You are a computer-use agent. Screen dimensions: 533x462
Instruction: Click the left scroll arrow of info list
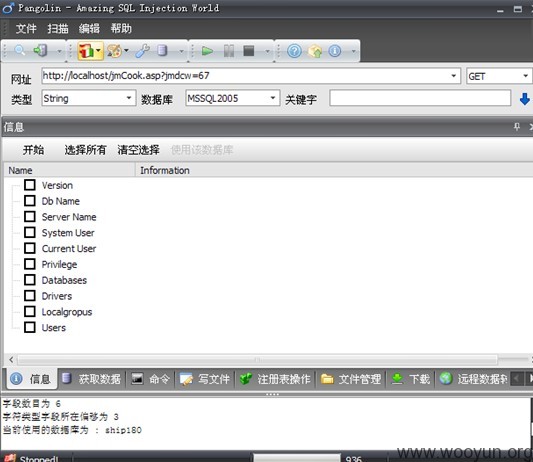(x=11, y=359)
